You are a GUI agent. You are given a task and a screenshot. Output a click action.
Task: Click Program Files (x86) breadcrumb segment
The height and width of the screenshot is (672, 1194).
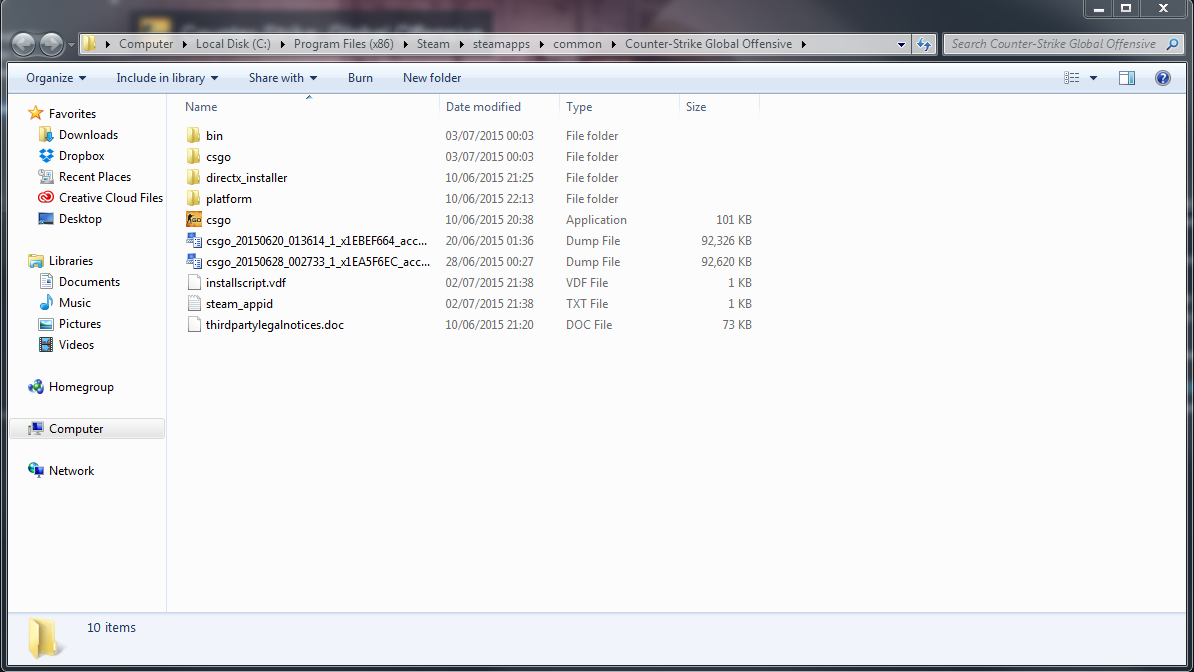[x=343, y=44]
